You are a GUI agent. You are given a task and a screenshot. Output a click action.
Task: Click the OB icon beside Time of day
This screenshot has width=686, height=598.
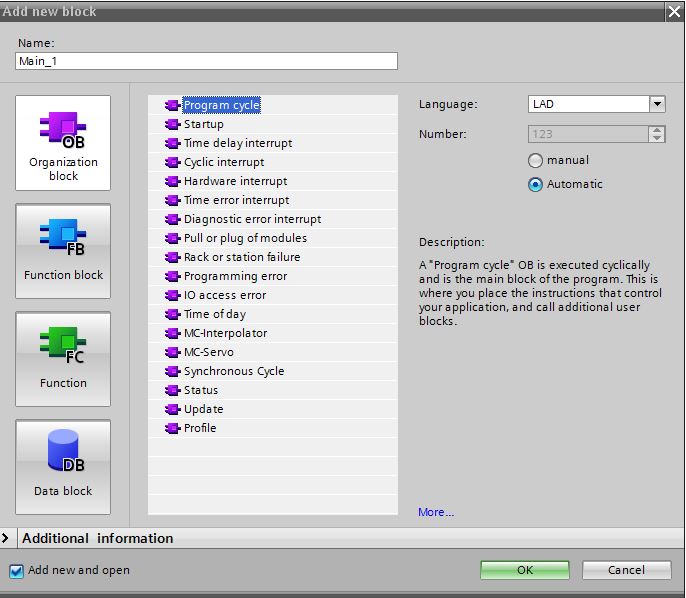[172, 314]
